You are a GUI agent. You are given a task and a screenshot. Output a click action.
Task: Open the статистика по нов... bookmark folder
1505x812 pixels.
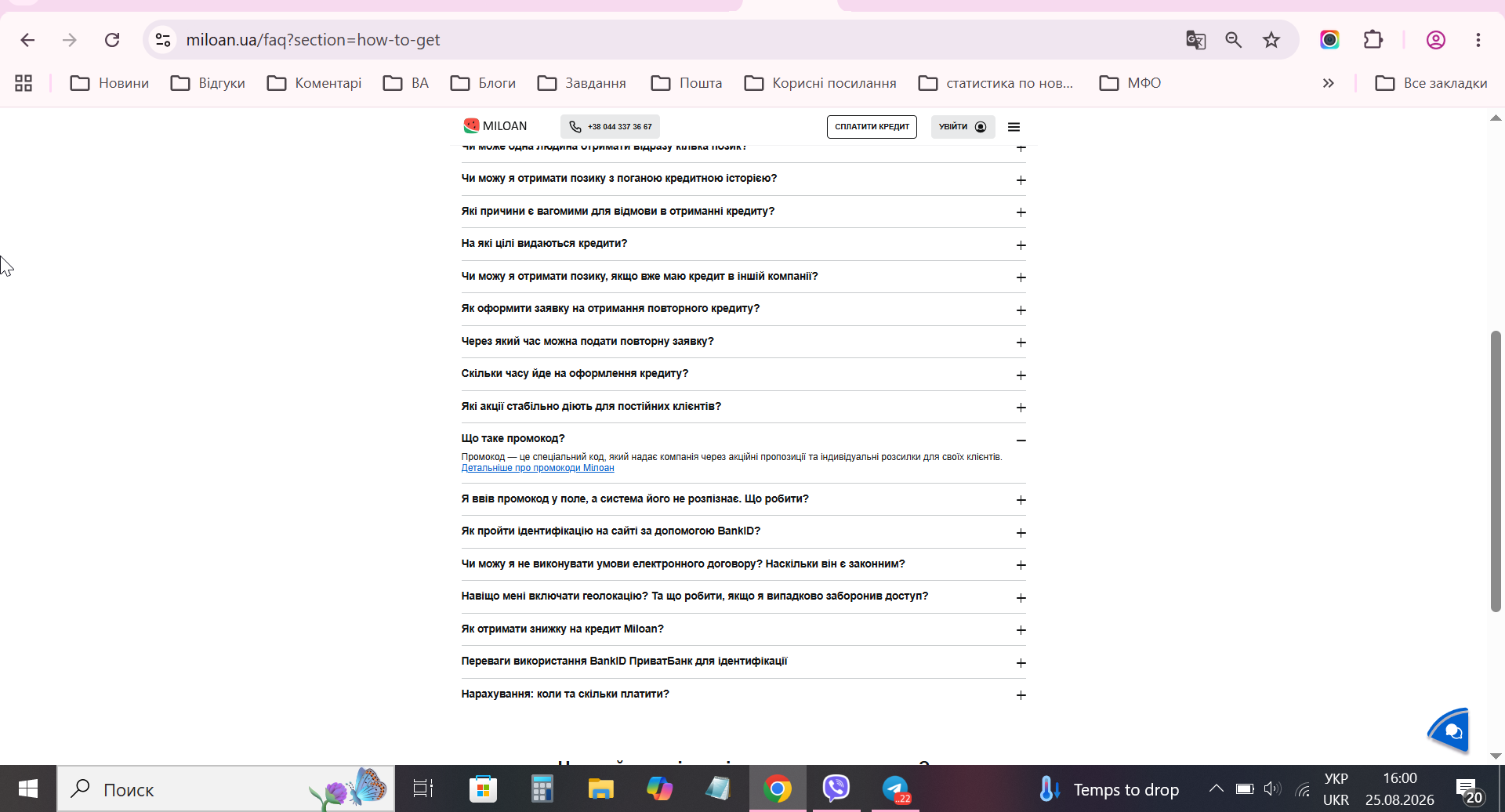pyautogui.click(x=995, y=83)
